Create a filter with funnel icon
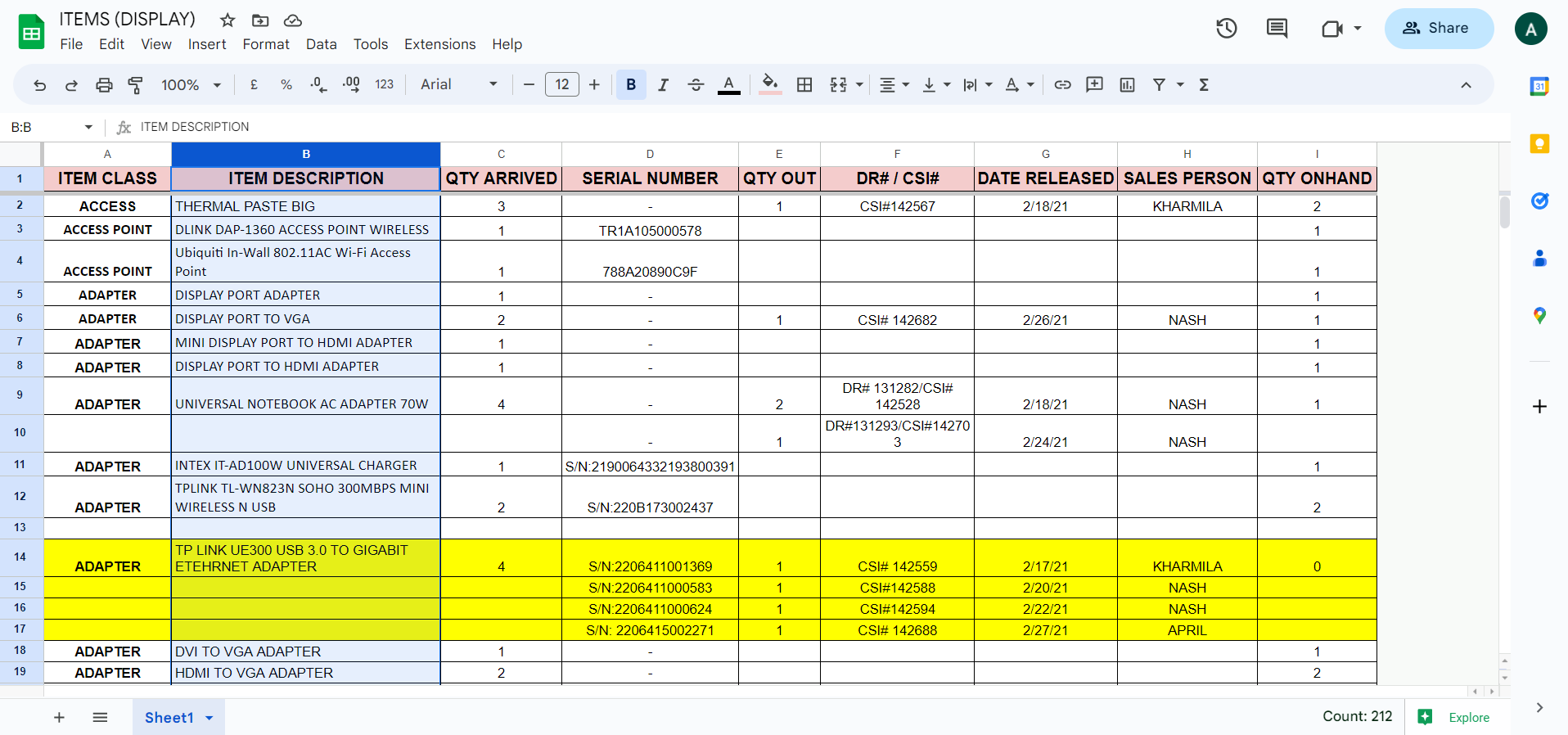The image size is (1568, 735). pyautogui.click(x=1159, y=84)
